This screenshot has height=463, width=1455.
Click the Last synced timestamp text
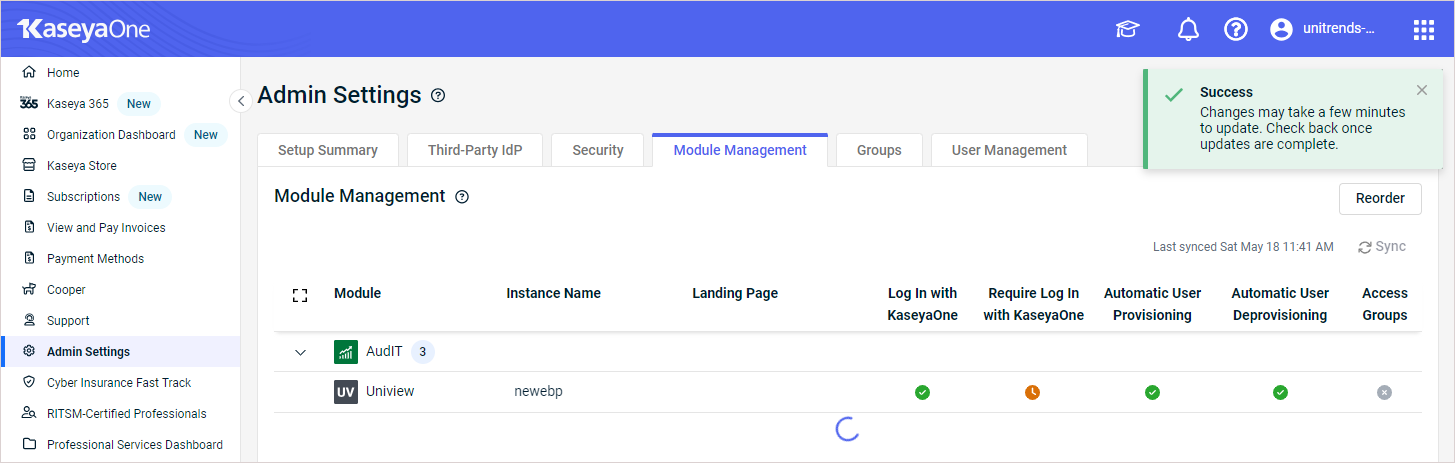tap(1243, 247)
